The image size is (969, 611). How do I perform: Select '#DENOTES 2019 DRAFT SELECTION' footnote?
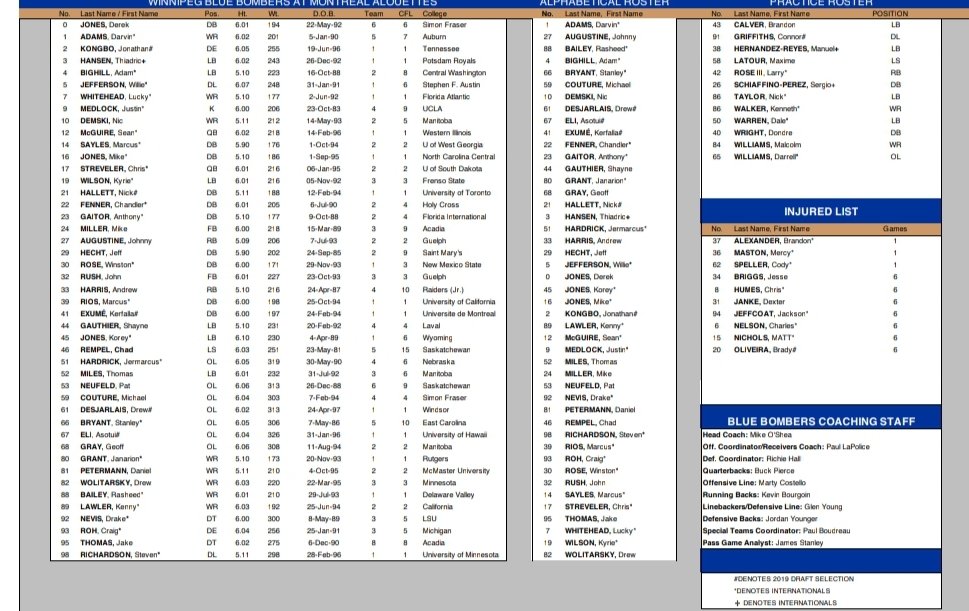point(793,579)
